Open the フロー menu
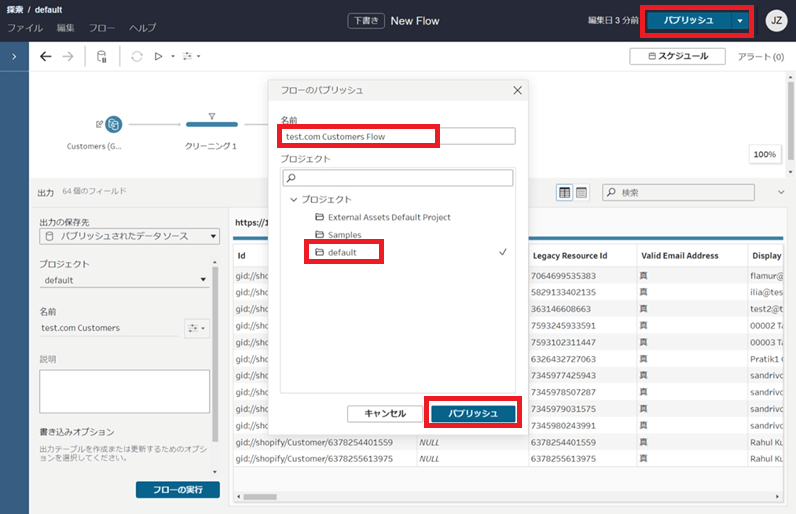This screenshot has height=514, width=796. (102, 28)
